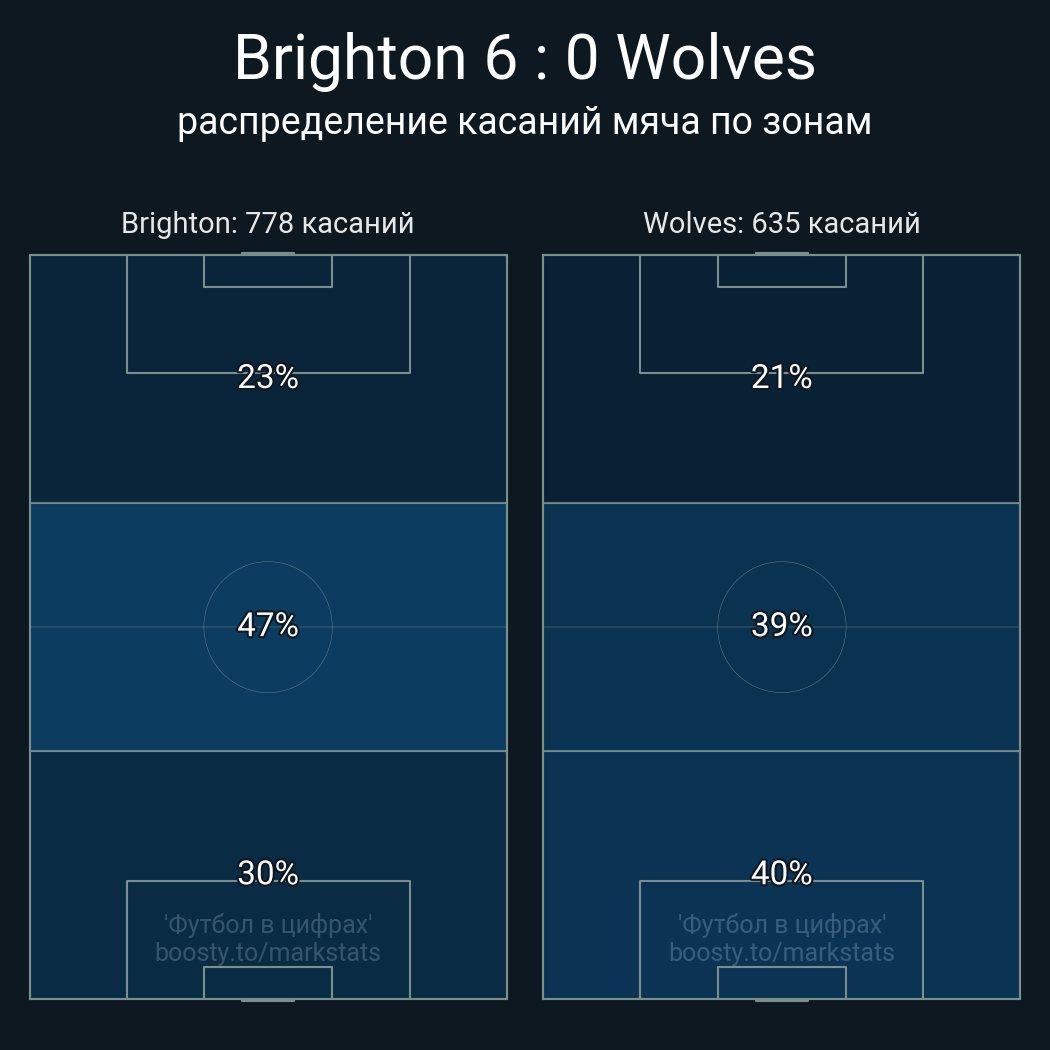The height and width of the screenshot is (1050, 1050).
Task: Click the bottom six-yard box on Wolves' pitch
Action: 781,982
